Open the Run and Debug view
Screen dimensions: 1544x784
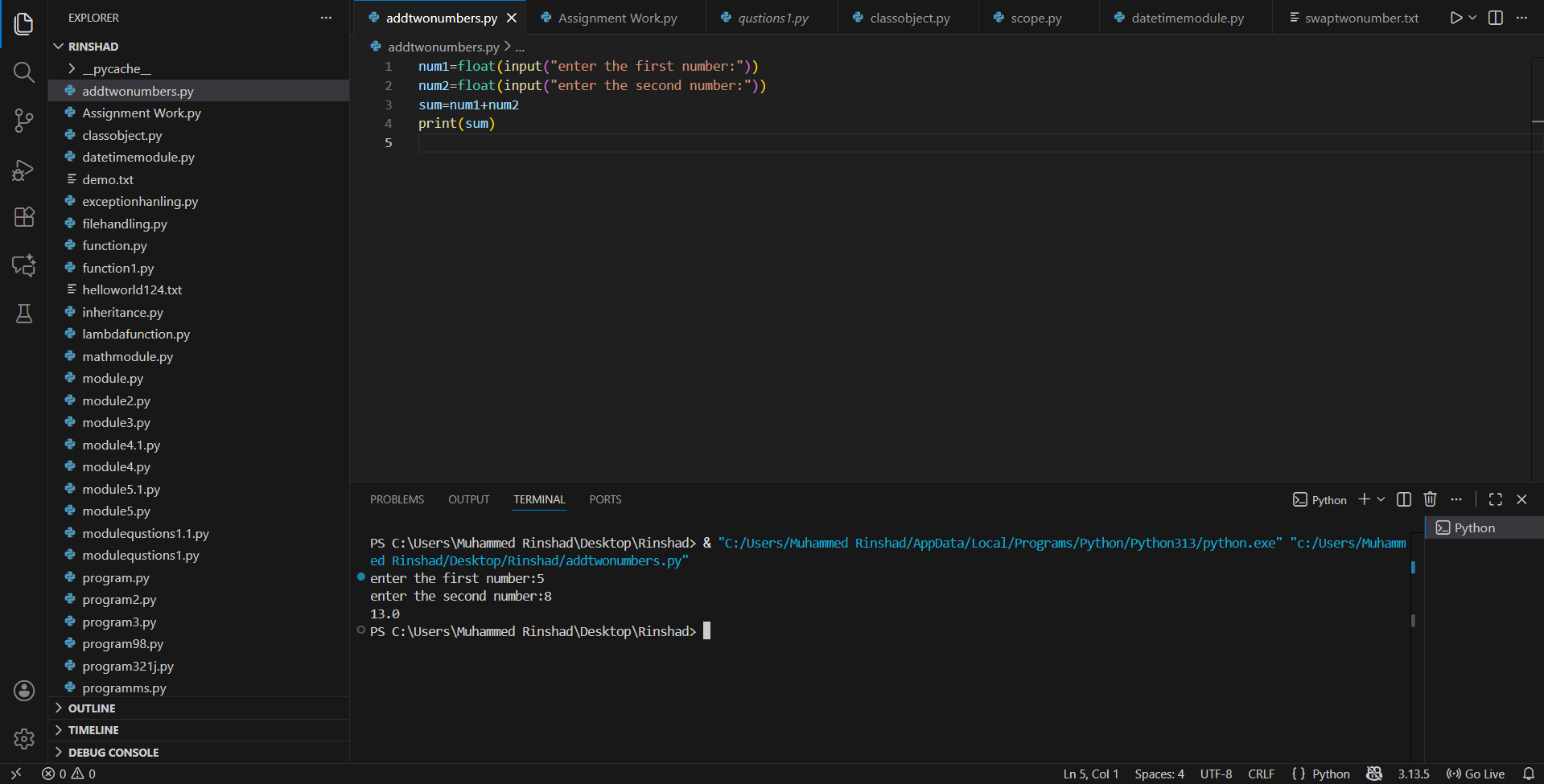click(23, 170)
